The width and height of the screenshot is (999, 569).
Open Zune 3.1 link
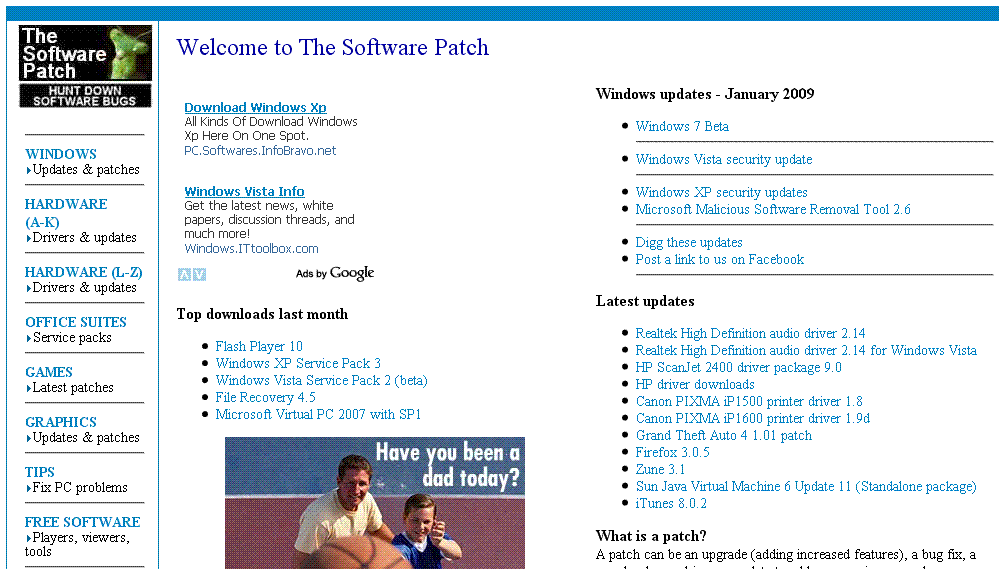coord(660,470)
